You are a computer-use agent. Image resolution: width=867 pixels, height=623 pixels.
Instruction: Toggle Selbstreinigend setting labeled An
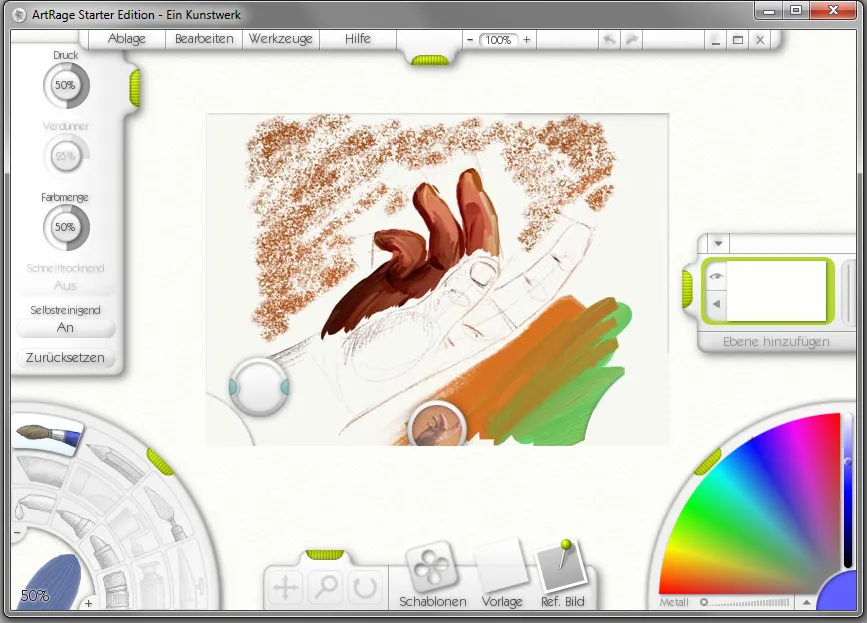pyautogui.click(x=65, y=327)
